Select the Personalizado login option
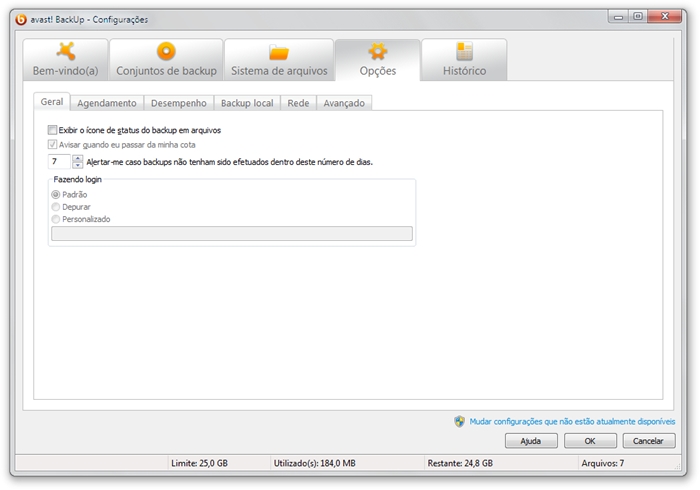Screen dimensions: 700x490 [55, 219]
